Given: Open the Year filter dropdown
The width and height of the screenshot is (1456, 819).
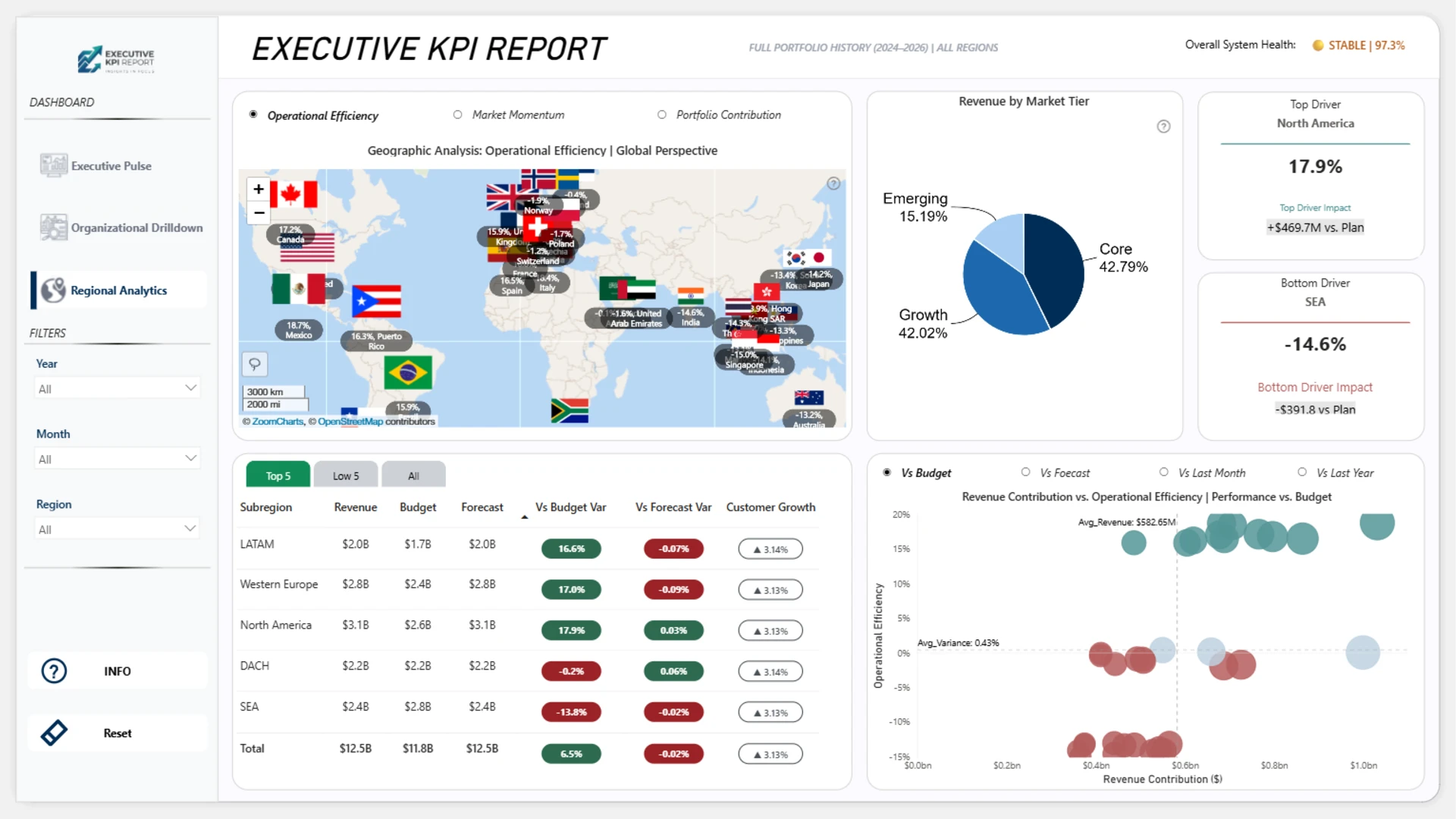Looking at the screenshot, I should point(116,388).
